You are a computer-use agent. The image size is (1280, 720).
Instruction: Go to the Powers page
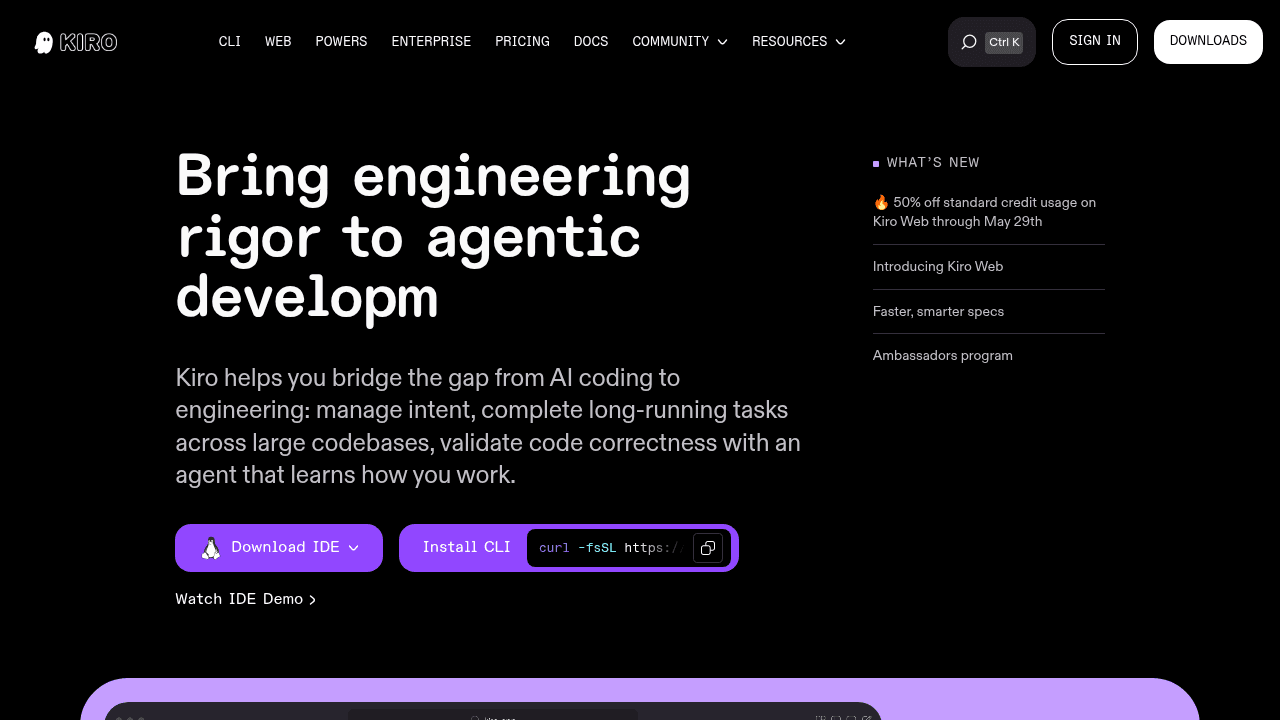341,42
